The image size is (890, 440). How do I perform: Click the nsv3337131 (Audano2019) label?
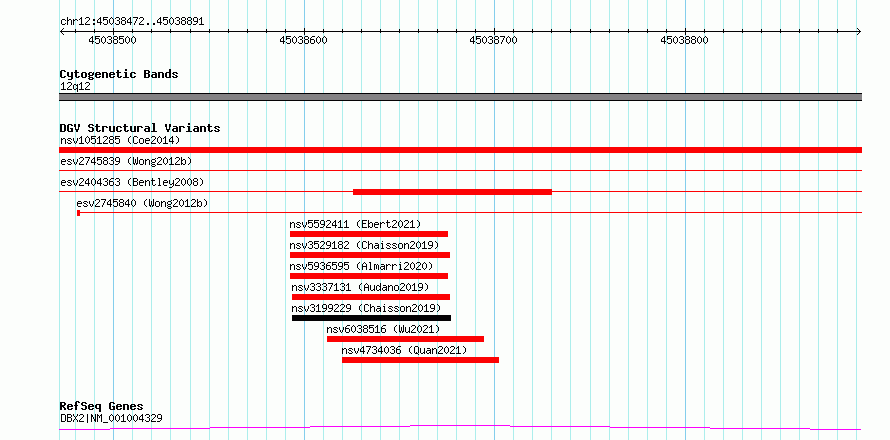coord(360,287)
